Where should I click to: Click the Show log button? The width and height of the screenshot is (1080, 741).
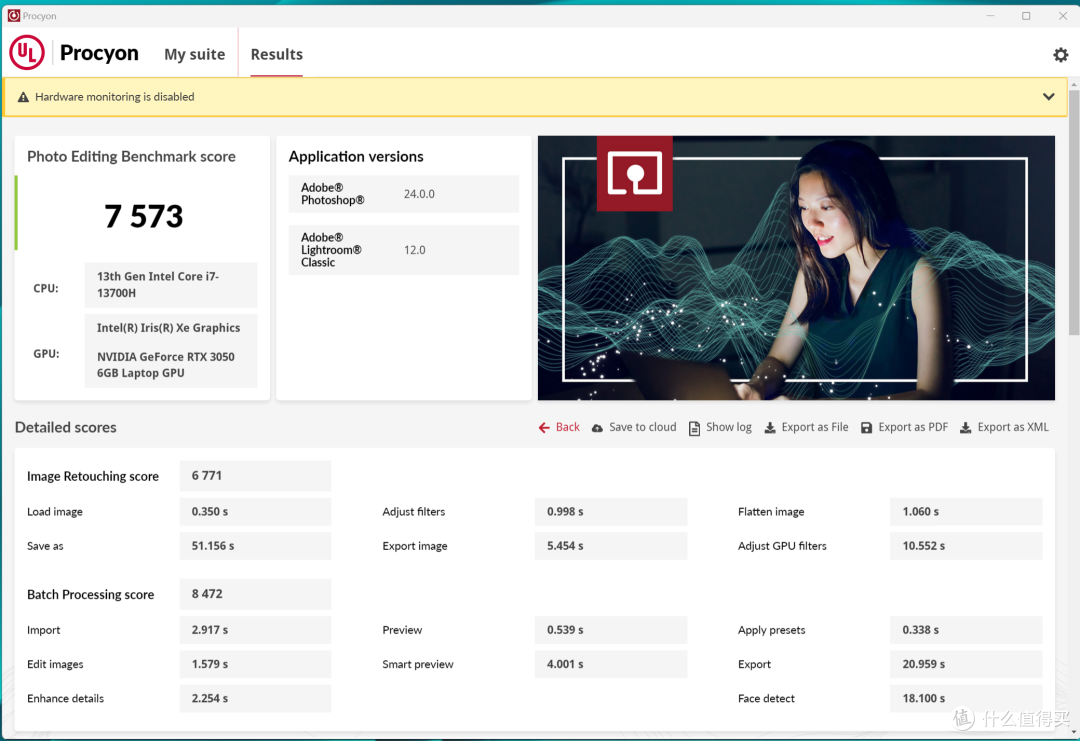click(x=720, y=427)
